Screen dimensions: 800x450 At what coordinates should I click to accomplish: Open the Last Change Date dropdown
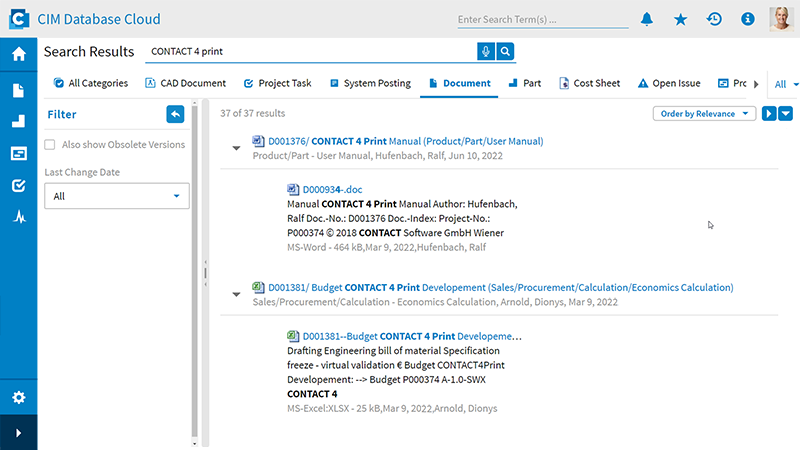(x=116, y=196)
